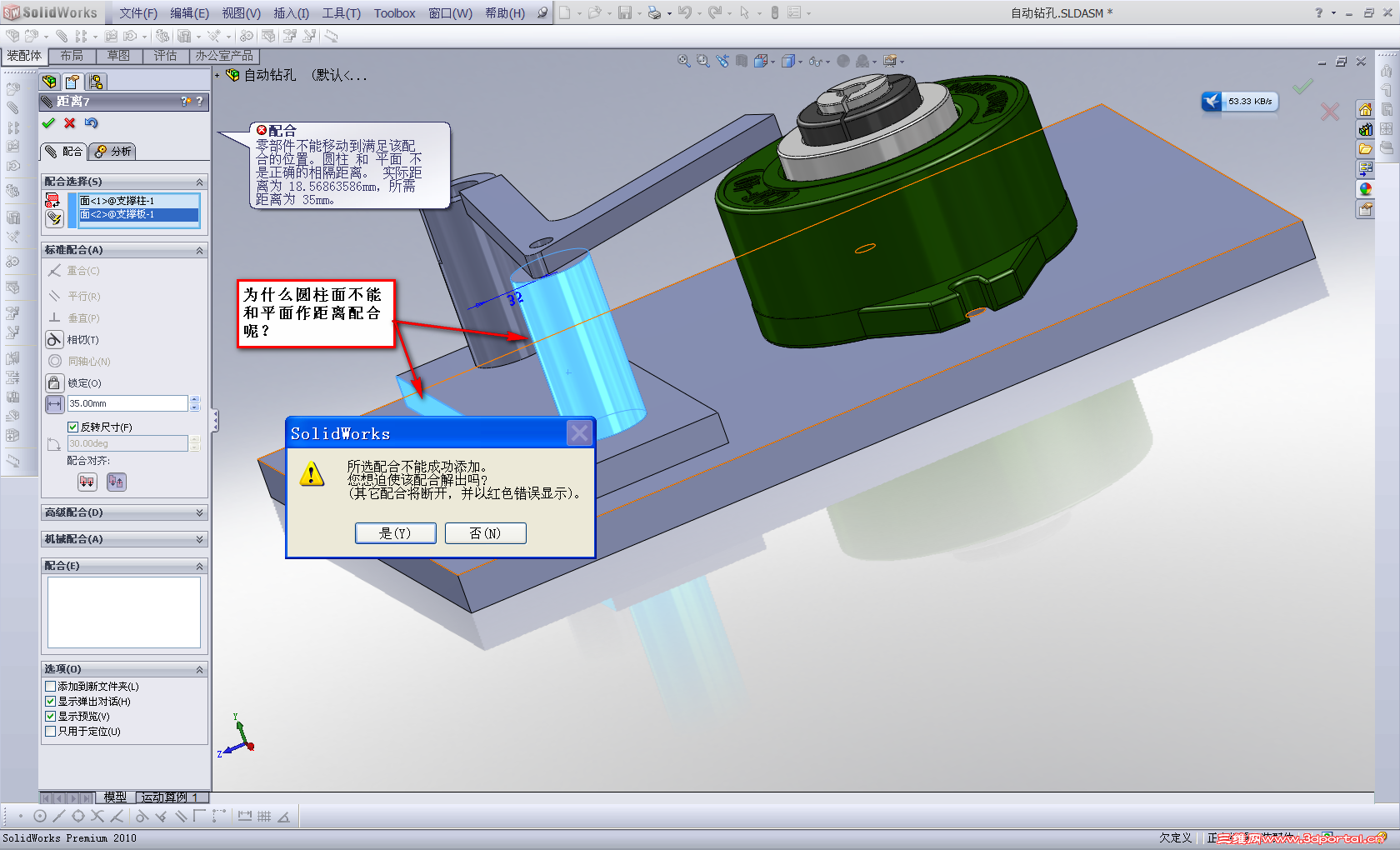Open the Appearances color-ball task pane icon
The image size is (1400, 850).
[x=1365, y=189]
